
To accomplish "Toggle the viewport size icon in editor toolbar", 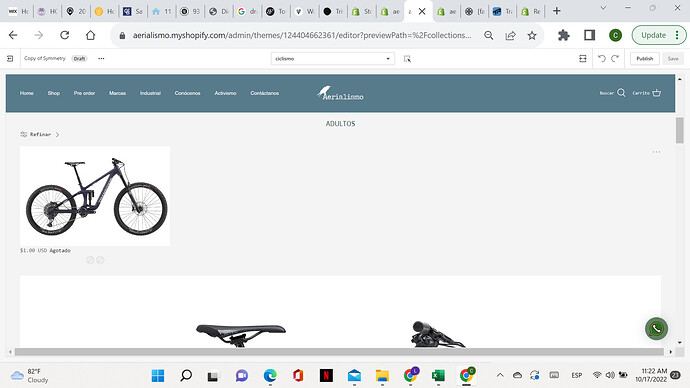I will [x=583, y=59].
